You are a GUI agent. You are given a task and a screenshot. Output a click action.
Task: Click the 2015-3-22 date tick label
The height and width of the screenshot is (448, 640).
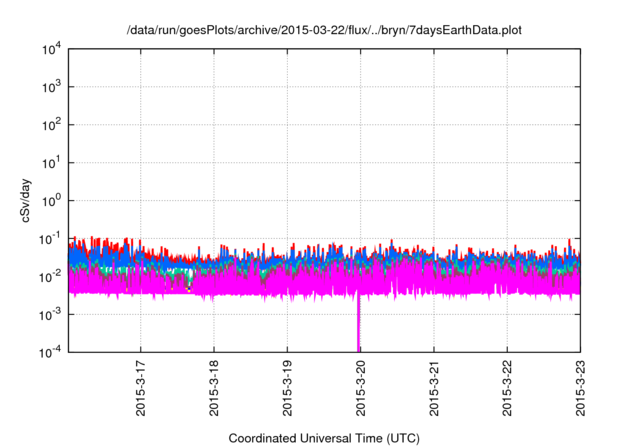(507, 388)
